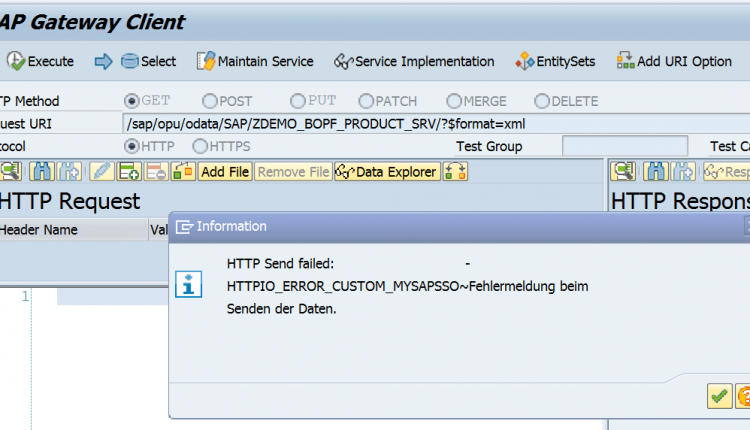750x430 pixels.
Task: Click the 'HTTP Send failed:' message text
Action: [x=280, y=264]
